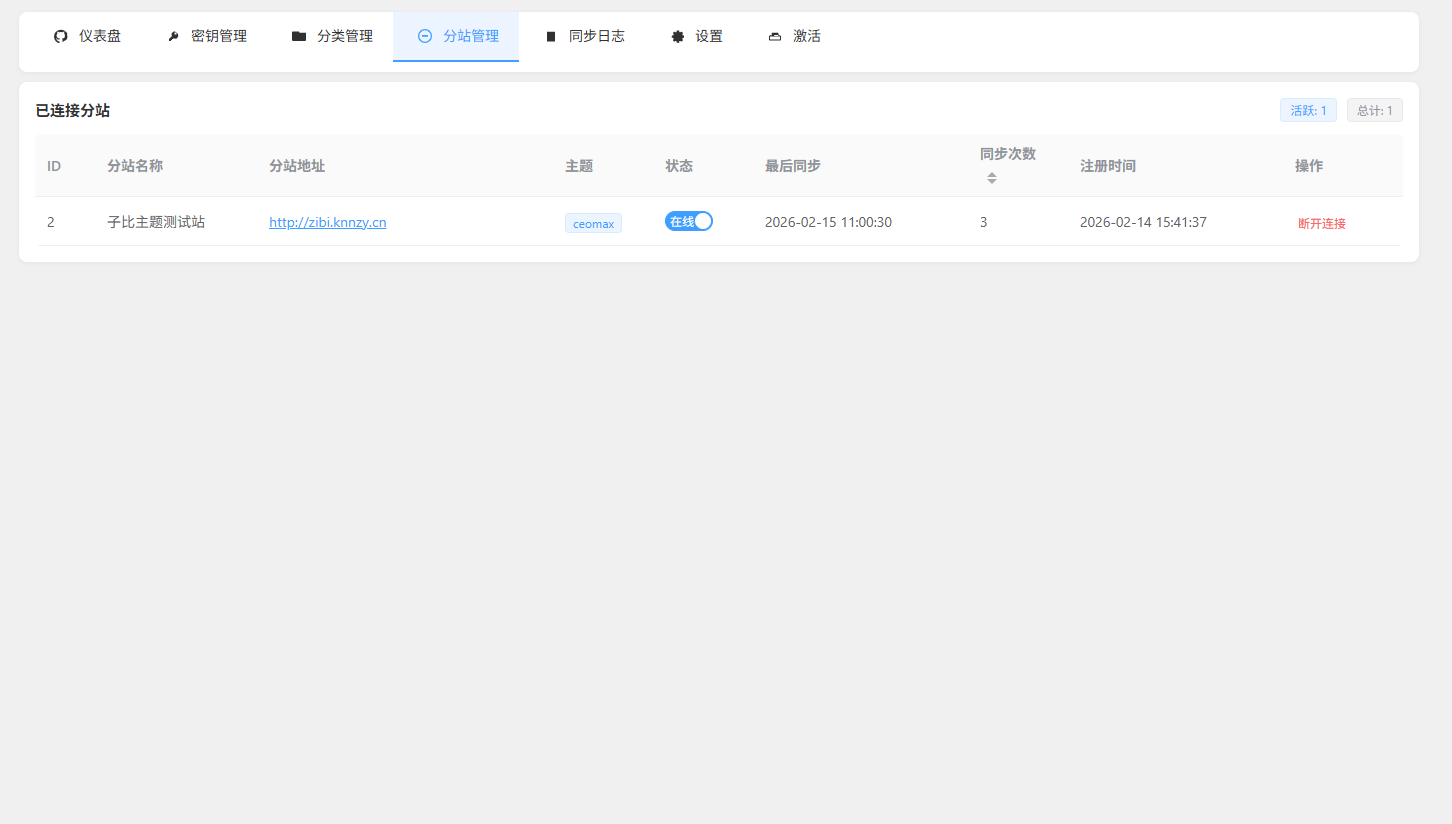Viewport: 1452px width, 824px height.
Task: Click the 总计: 1 badge
Action: click(x=1374, y=110)
